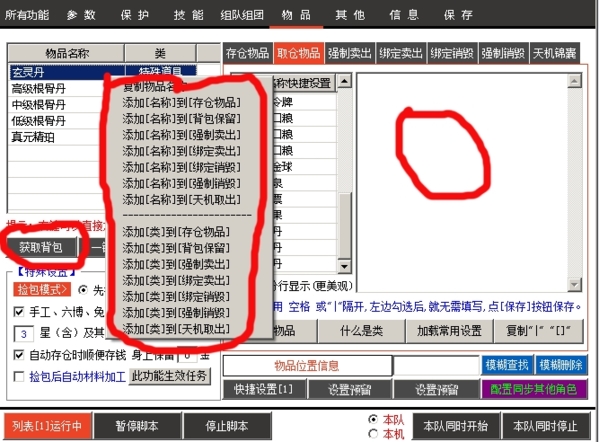Choose 添加[类]到[绑定卖出] menu entry
Image resolution: width=599 pixels, height=442 pixels.
click(x=176, y=280)
